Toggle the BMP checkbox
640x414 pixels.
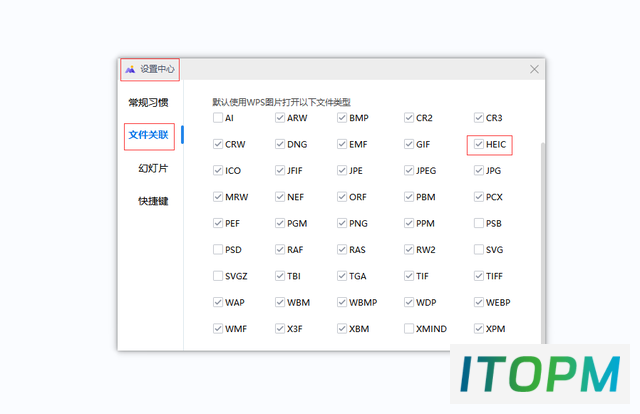pyautogui.click(x=342, y=118)
